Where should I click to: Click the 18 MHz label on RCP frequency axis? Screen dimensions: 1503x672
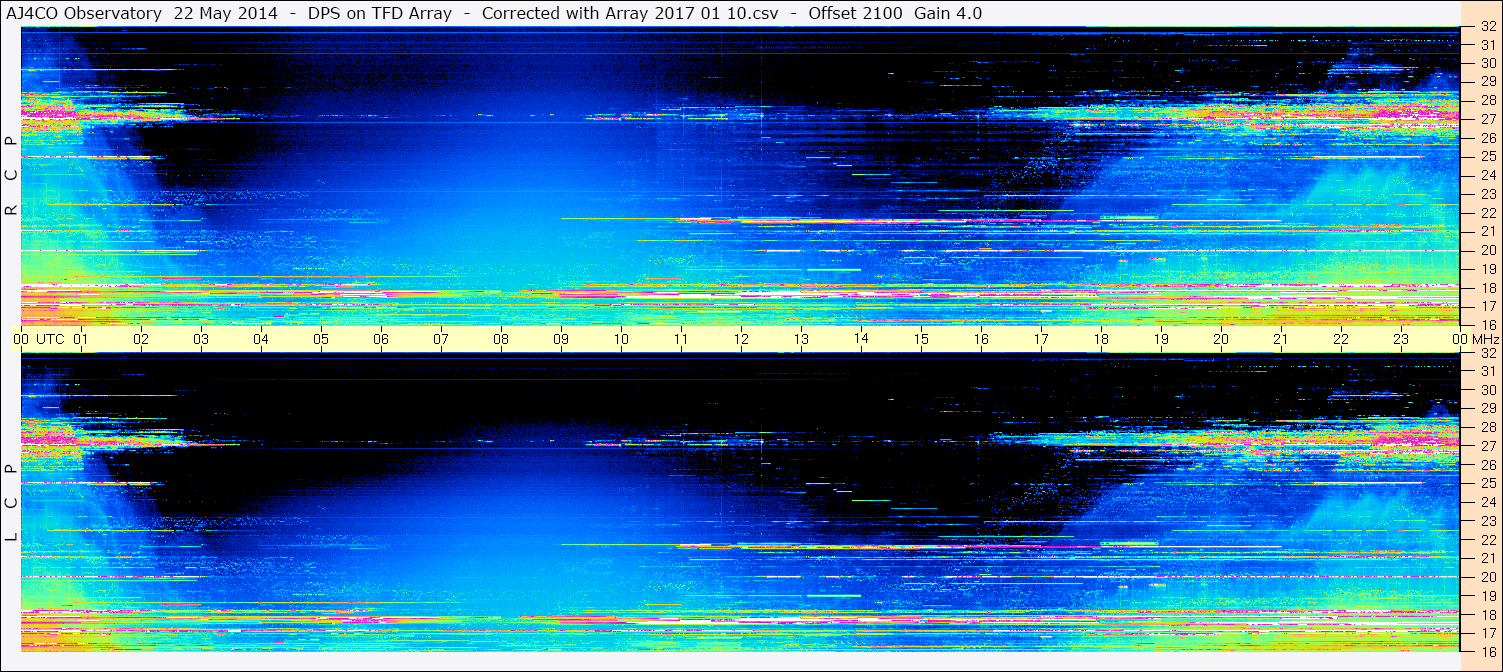(1487, 288)
